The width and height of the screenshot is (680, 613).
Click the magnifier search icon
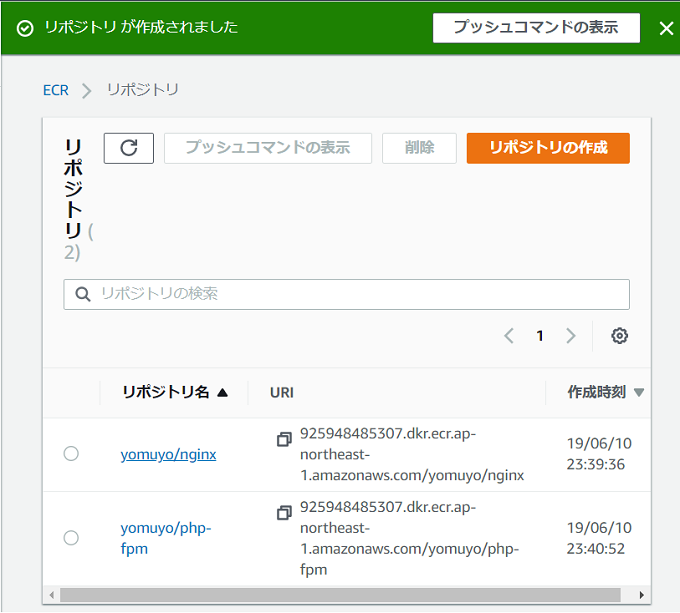click(x=83, y=294)
